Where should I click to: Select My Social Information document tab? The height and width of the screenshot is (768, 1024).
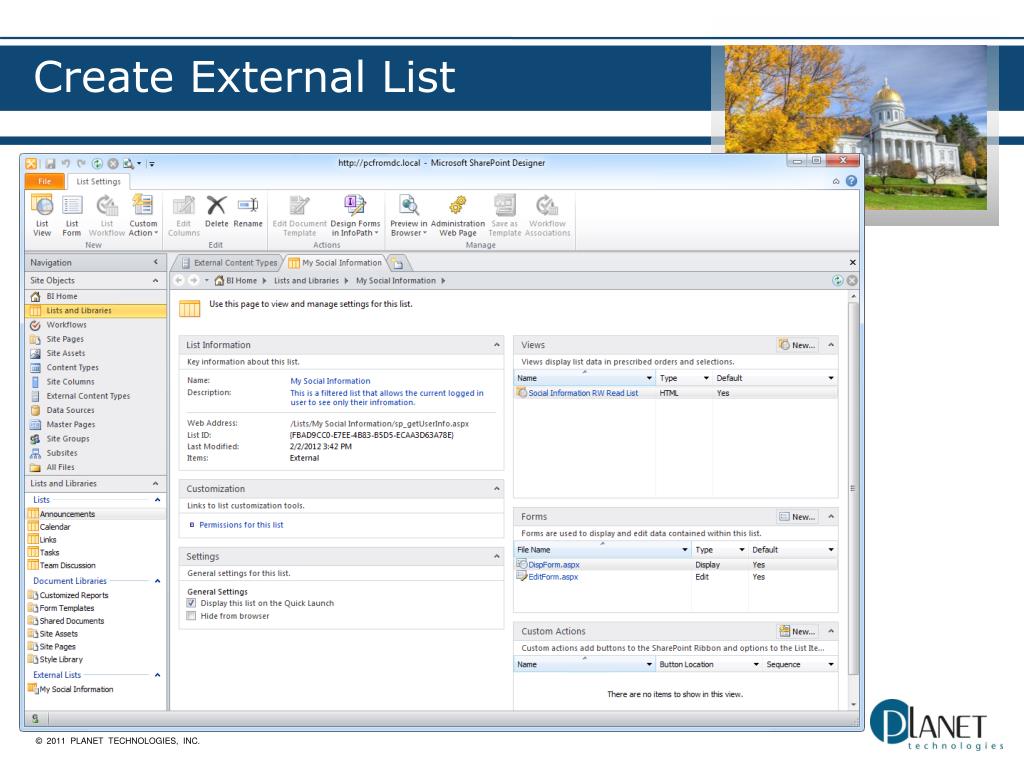pyautogui.click(x=336, y=263)
